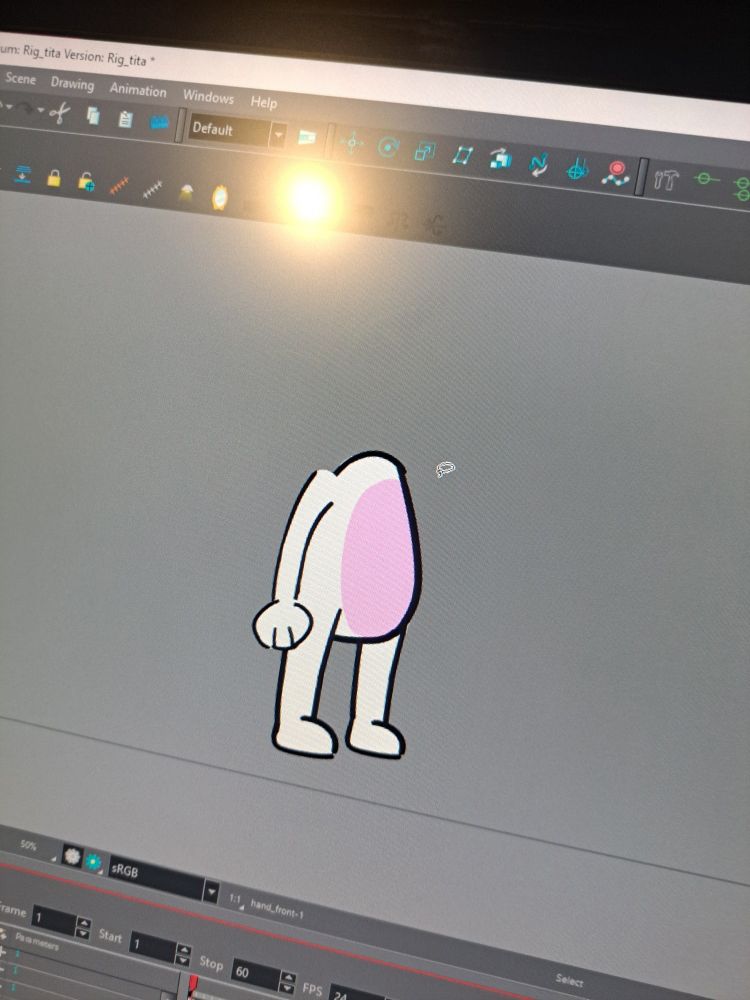Click the teal N-shaped spline icon
The height and width of the screenshot is (1000, 750).
tap(538, 165)
